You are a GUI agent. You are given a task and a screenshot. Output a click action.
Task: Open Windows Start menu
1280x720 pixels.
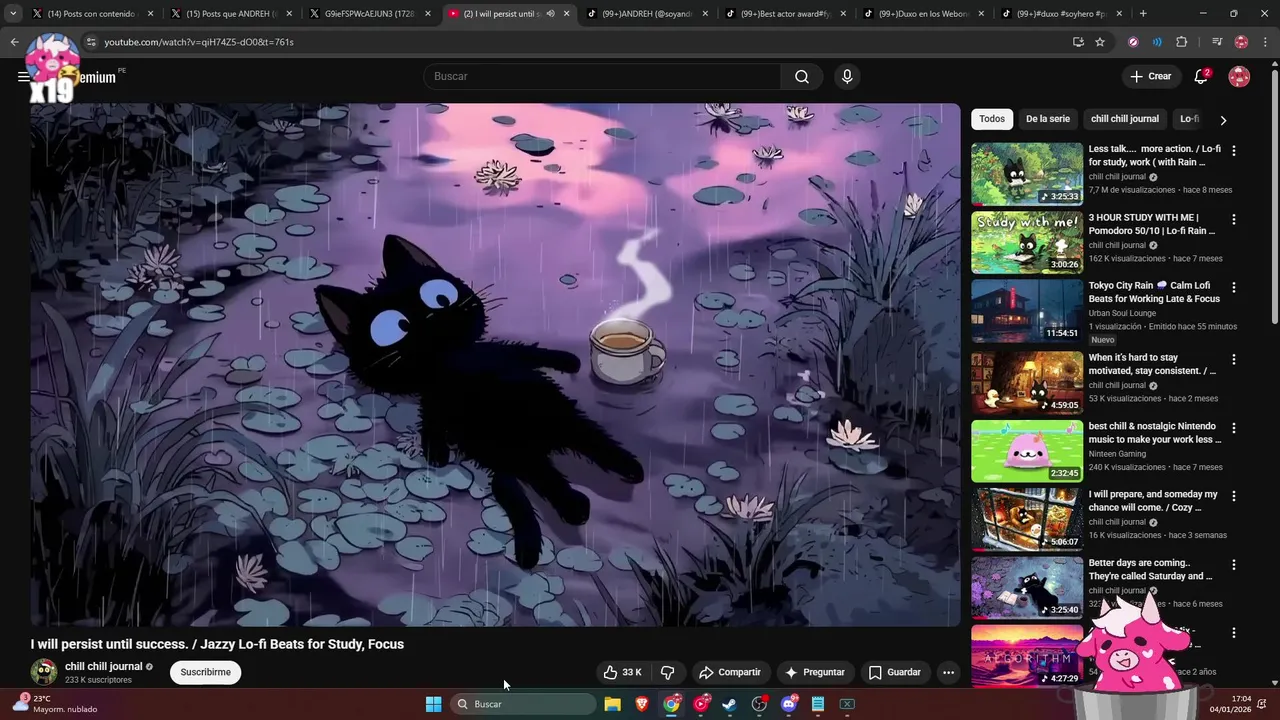(433, 704)
